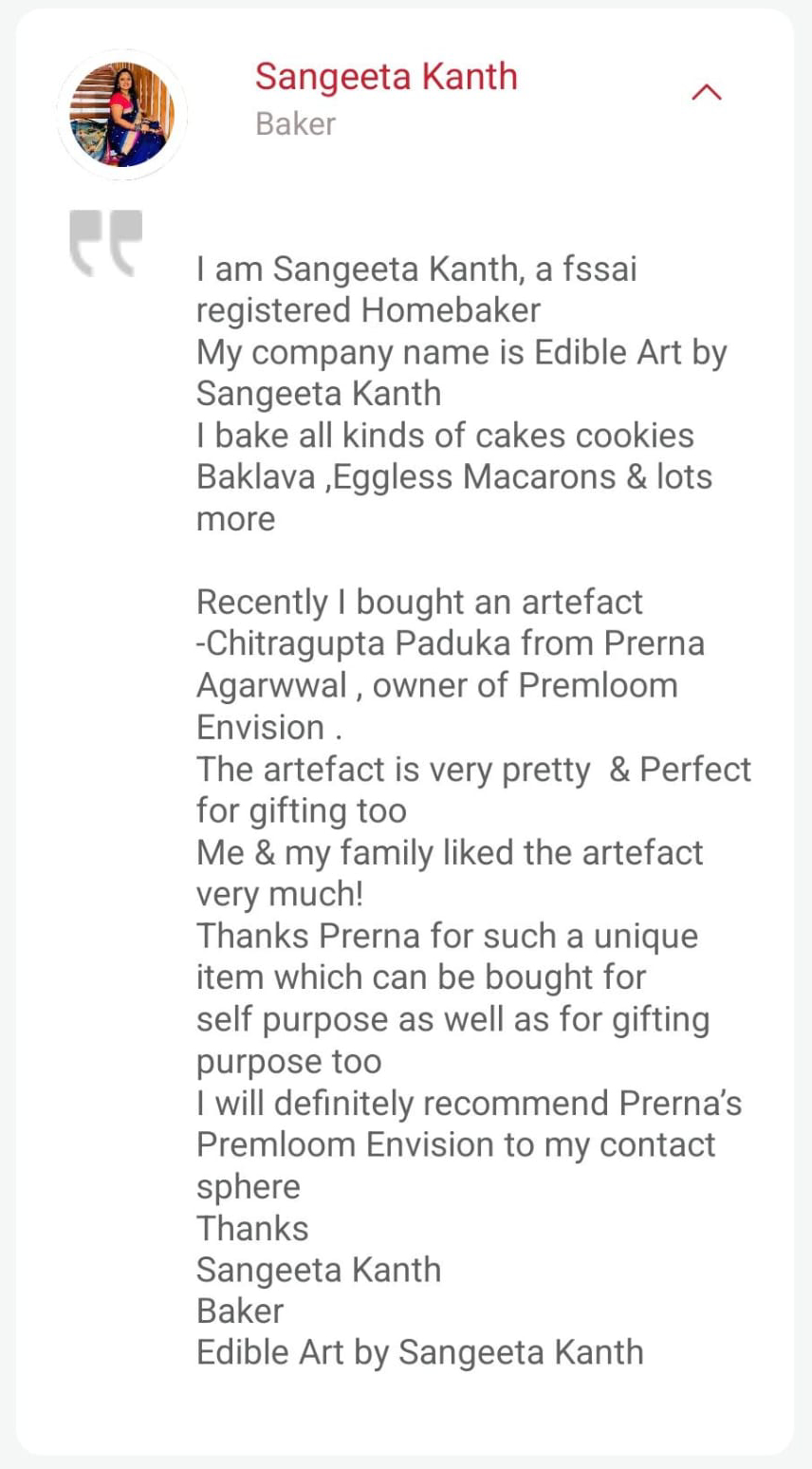812x1469 pixels.
Task: Collapse the testimonial with the red chevron
Action: point(707,92)
